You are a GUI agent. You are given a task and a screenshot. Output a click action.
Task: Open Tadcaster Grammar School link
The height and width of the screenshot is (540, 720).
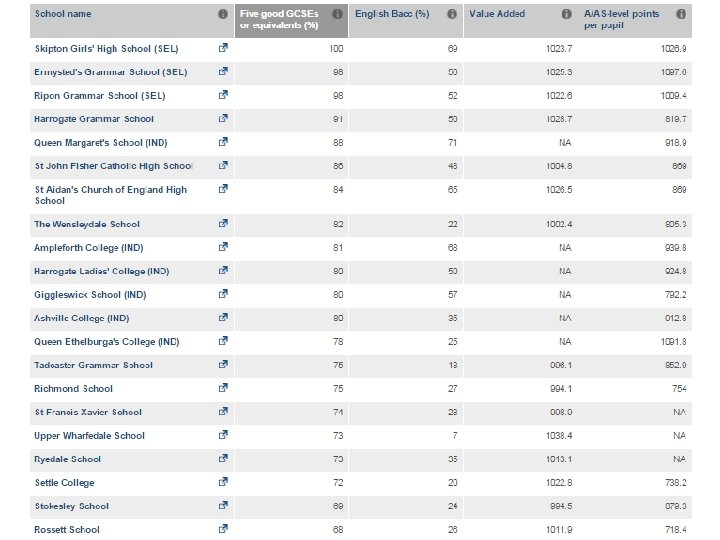tap(93, 365)
